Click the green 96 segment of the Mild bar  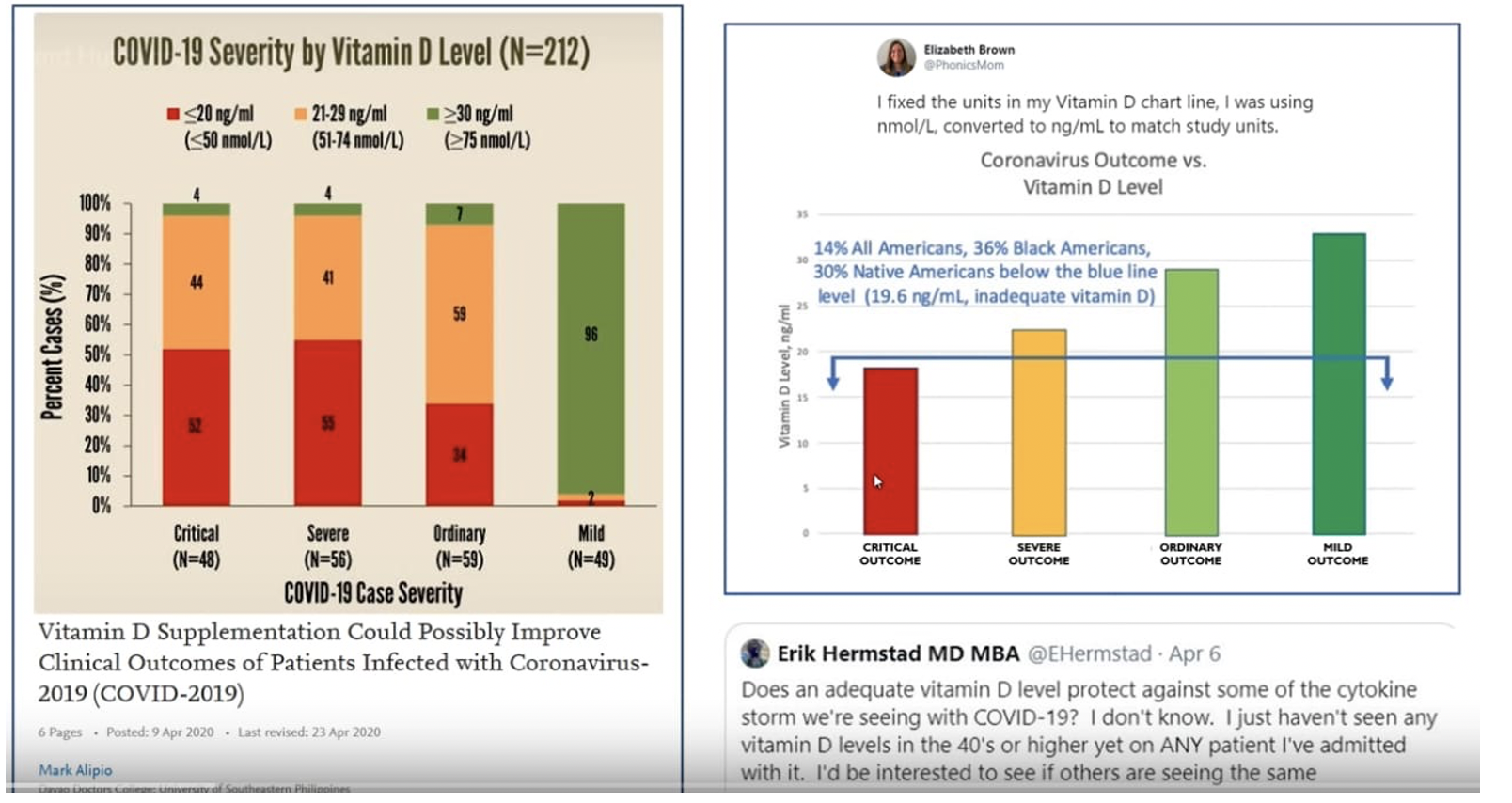[x=591, y=348]
